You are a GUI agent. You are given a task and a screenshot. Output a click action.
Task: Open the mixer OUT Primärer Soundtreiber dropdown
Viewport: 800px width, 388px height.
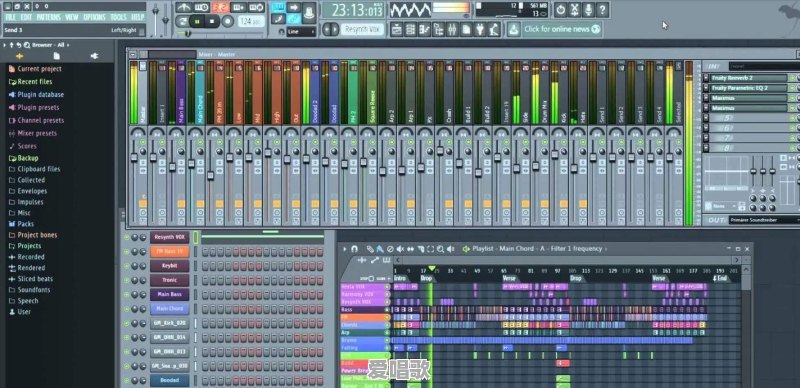point(764,220)
